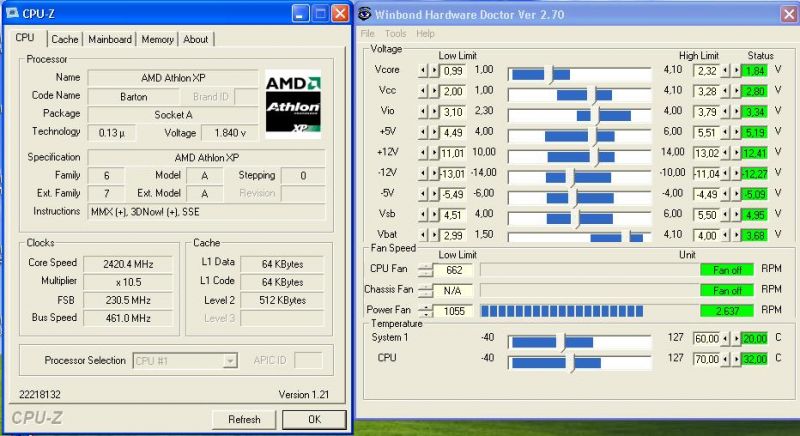Screen dimensions: 800x436
Task: Click the CPU temperature slider thumb
Action: point(571,363)
